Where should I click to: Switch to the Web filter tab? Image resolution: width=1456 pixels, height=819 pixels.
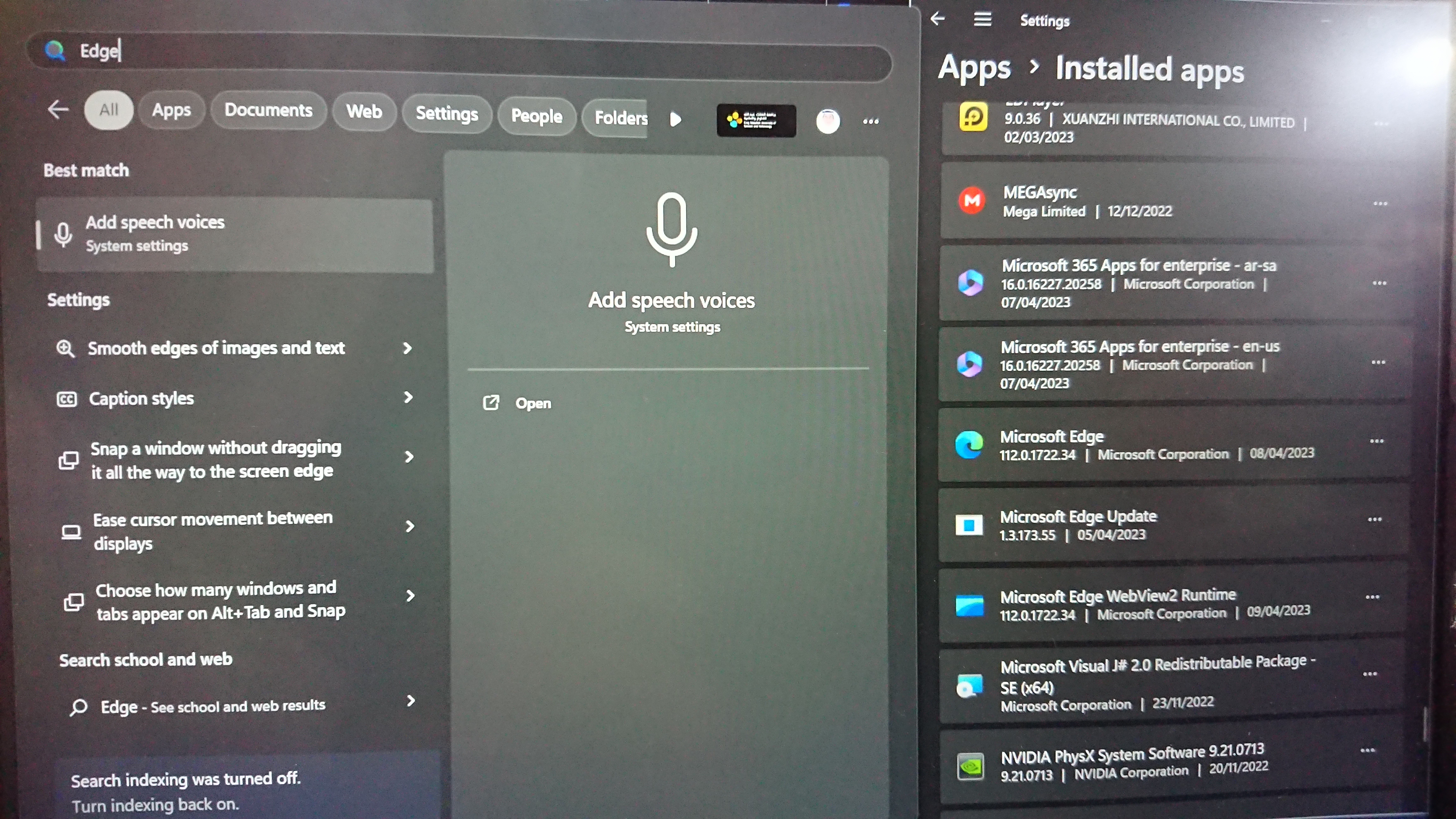[x=364, y=112]
